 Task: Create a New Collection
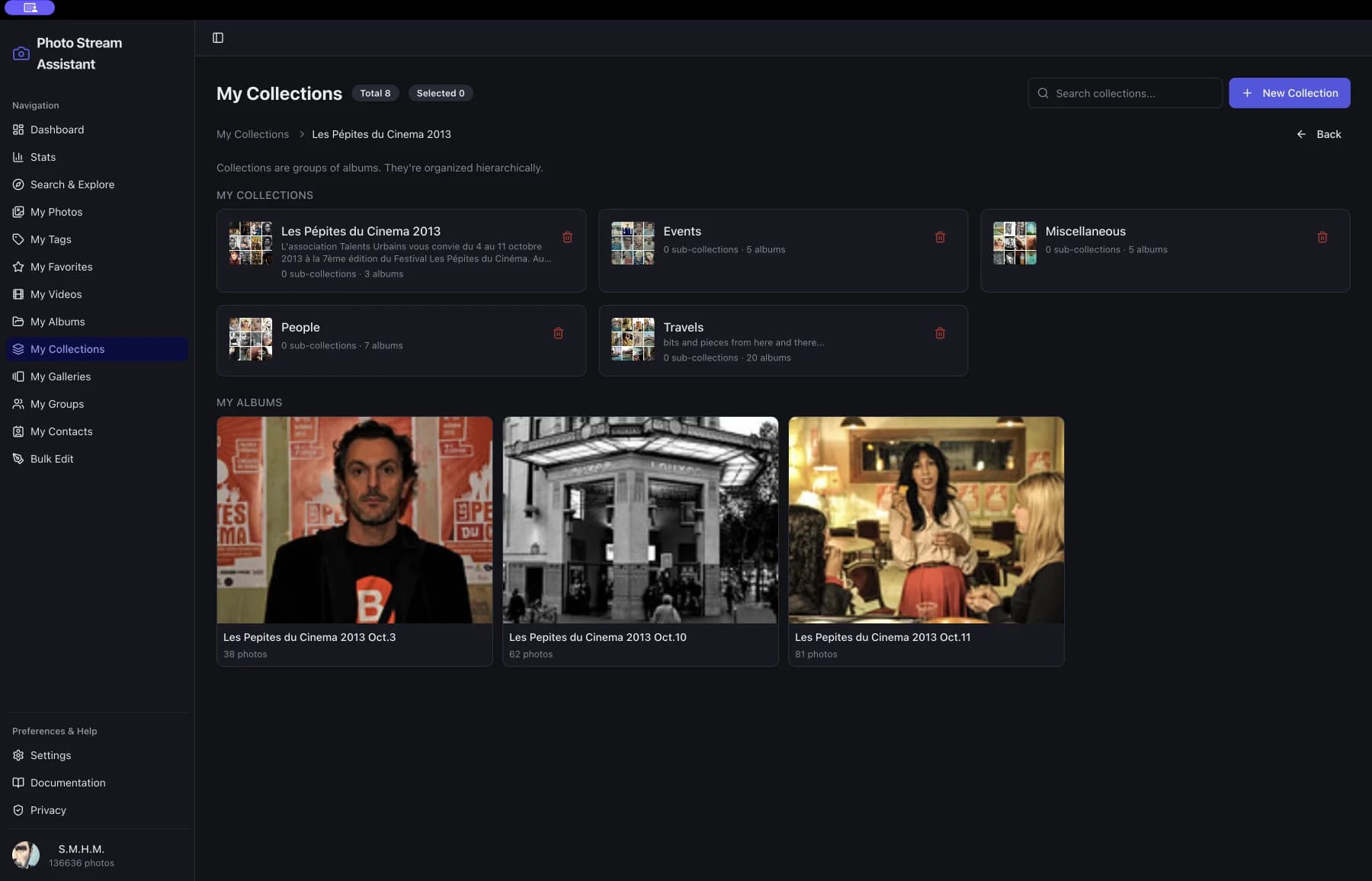click(1289, 93)
